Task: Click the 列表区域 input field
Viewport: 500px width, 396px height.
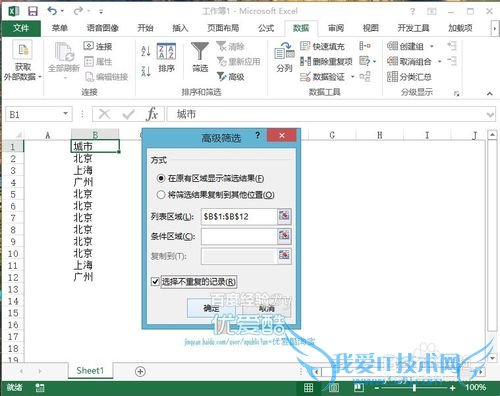Action: click(x=239, y=216)
